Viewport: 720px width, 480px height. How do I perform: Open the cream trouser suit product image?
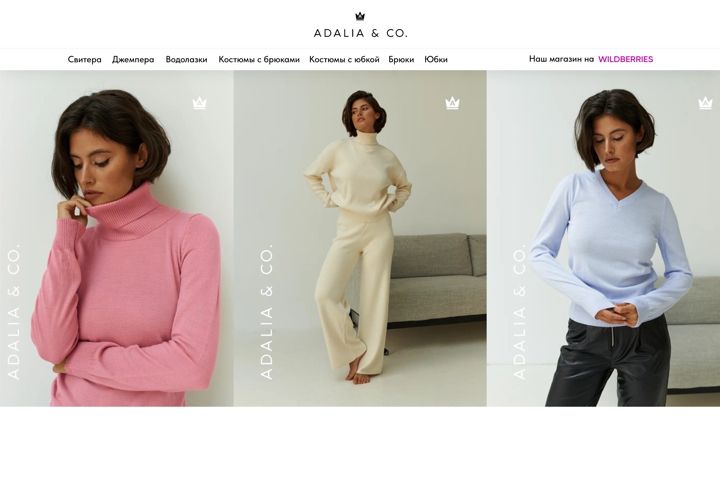[x=360, y=238]
